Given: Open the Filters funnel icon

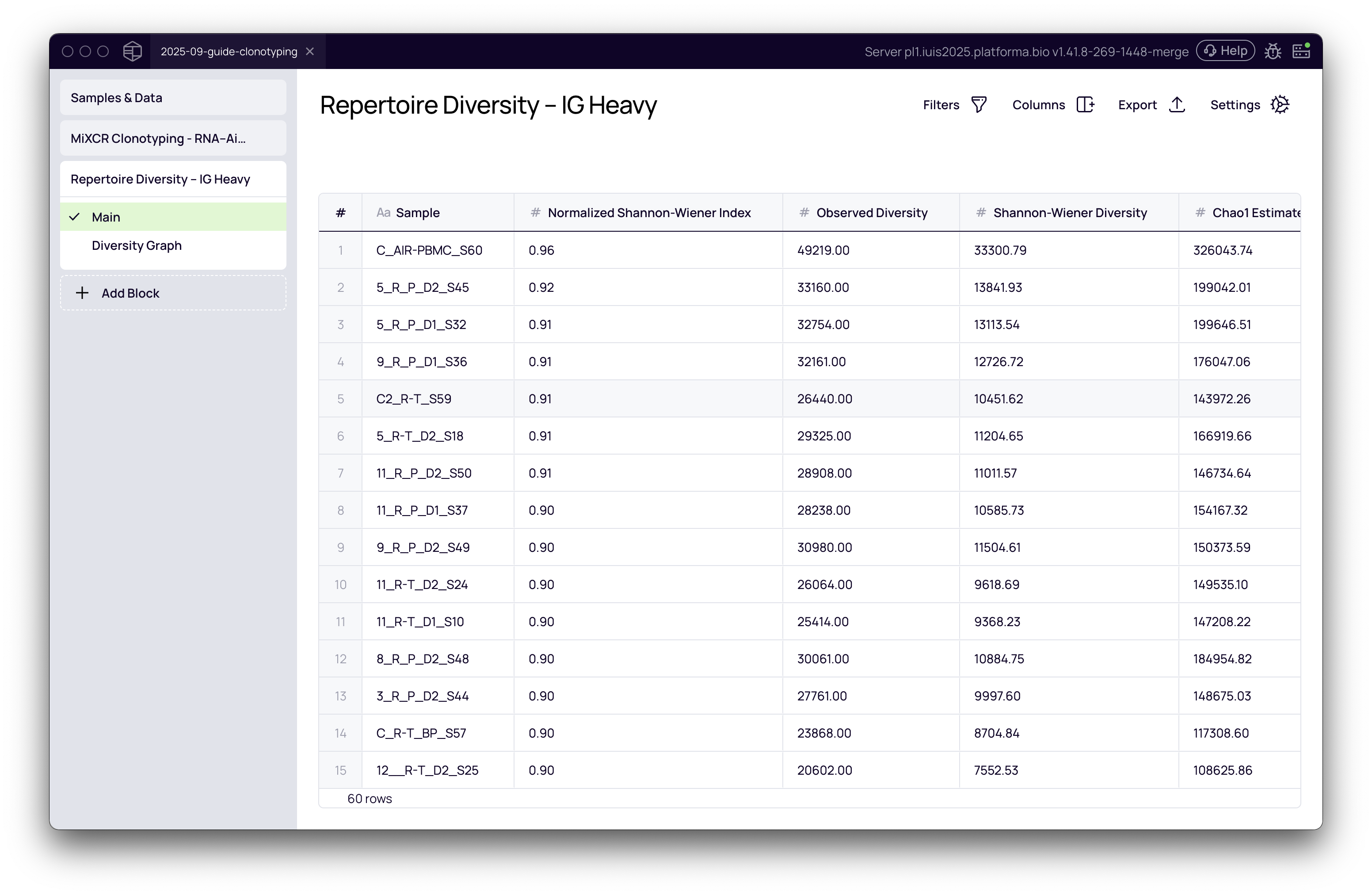Looking at the screenshot, I should click(979, 104).
